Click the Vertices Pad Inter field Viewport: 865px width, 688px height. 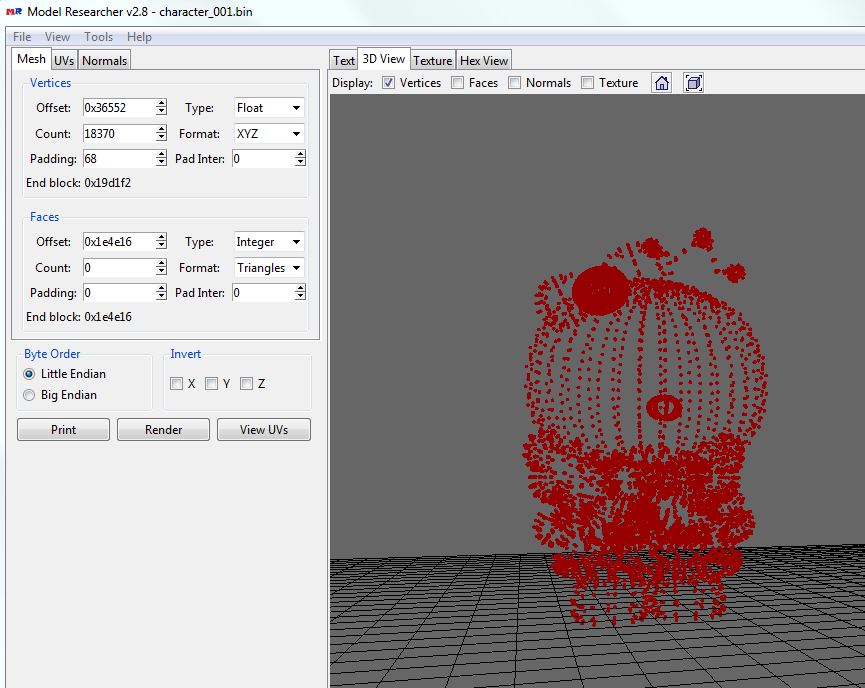click(x=264, y=159)
